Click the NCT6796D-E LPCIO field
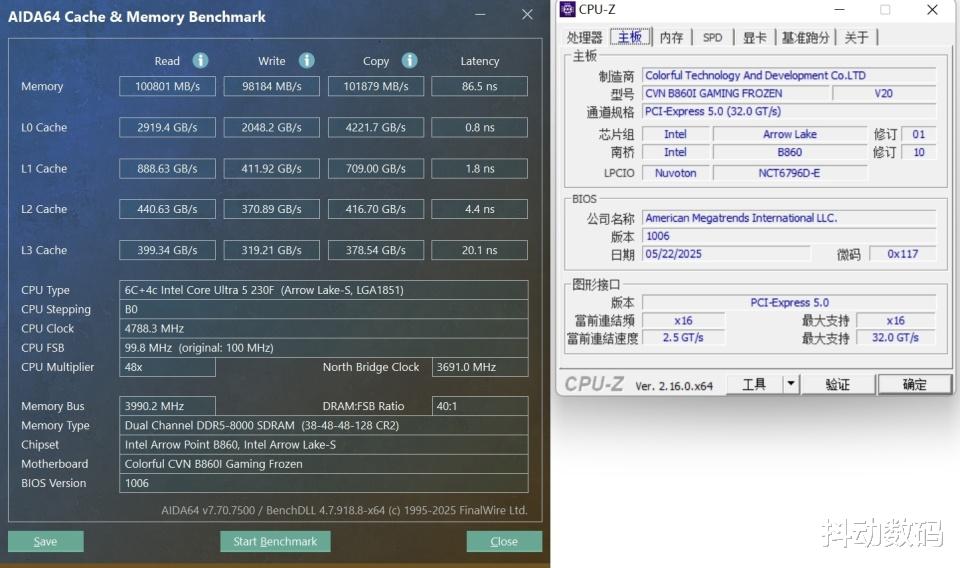This screenshot has width=960, height=568. click(x=790, y=173)
